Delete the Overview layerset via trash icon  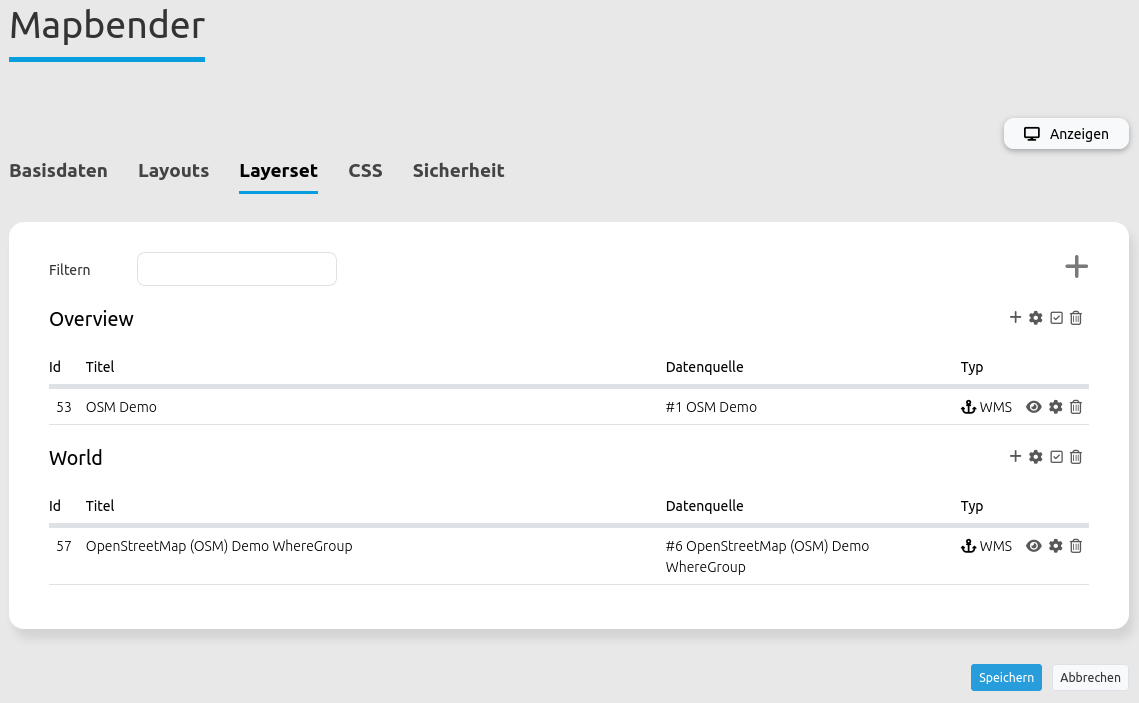tap(1076, 318)
